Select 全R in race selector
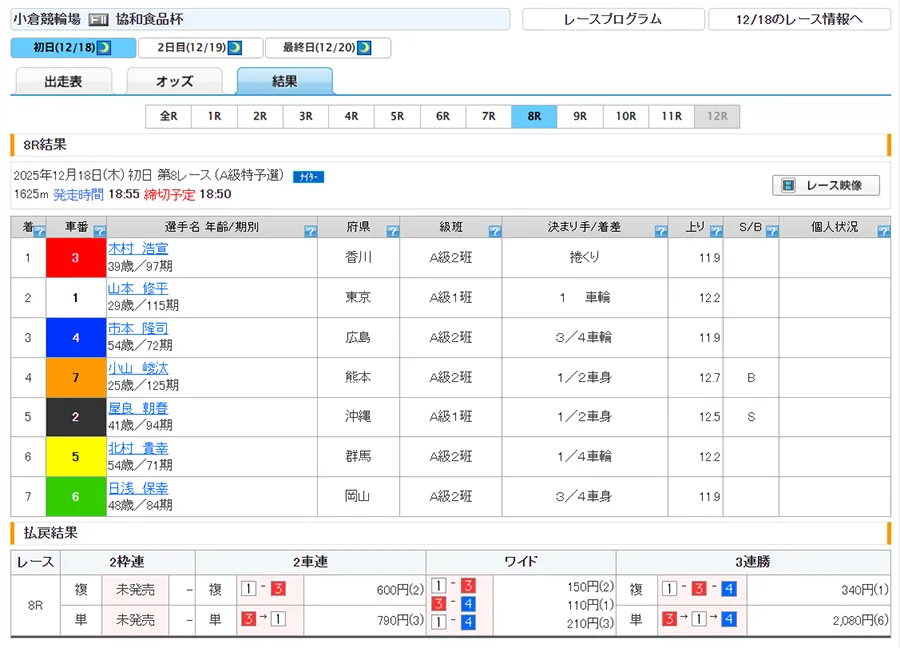This screenshot has height=648, width=900. point(168,116)
